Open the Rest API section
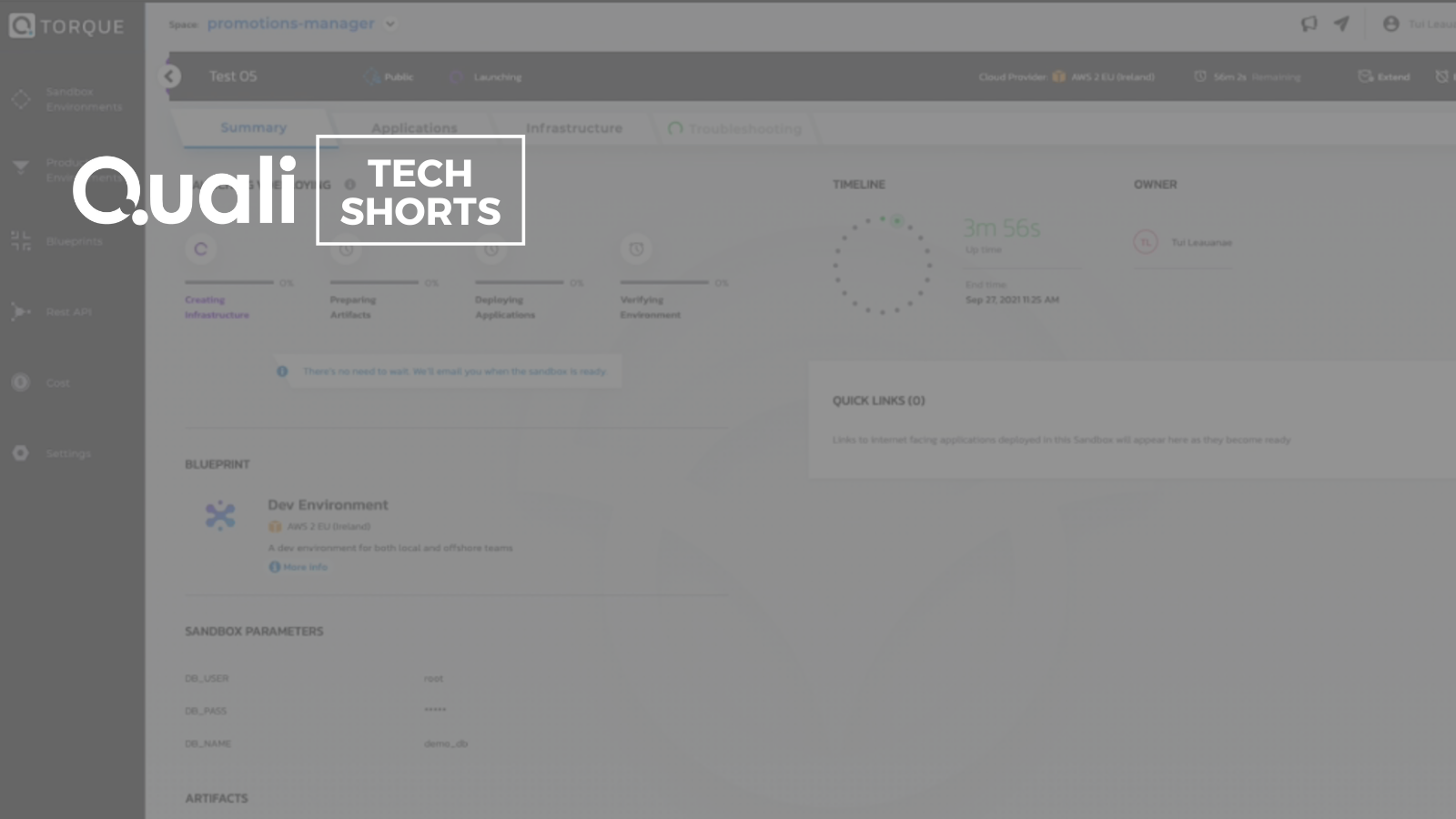 68,312
